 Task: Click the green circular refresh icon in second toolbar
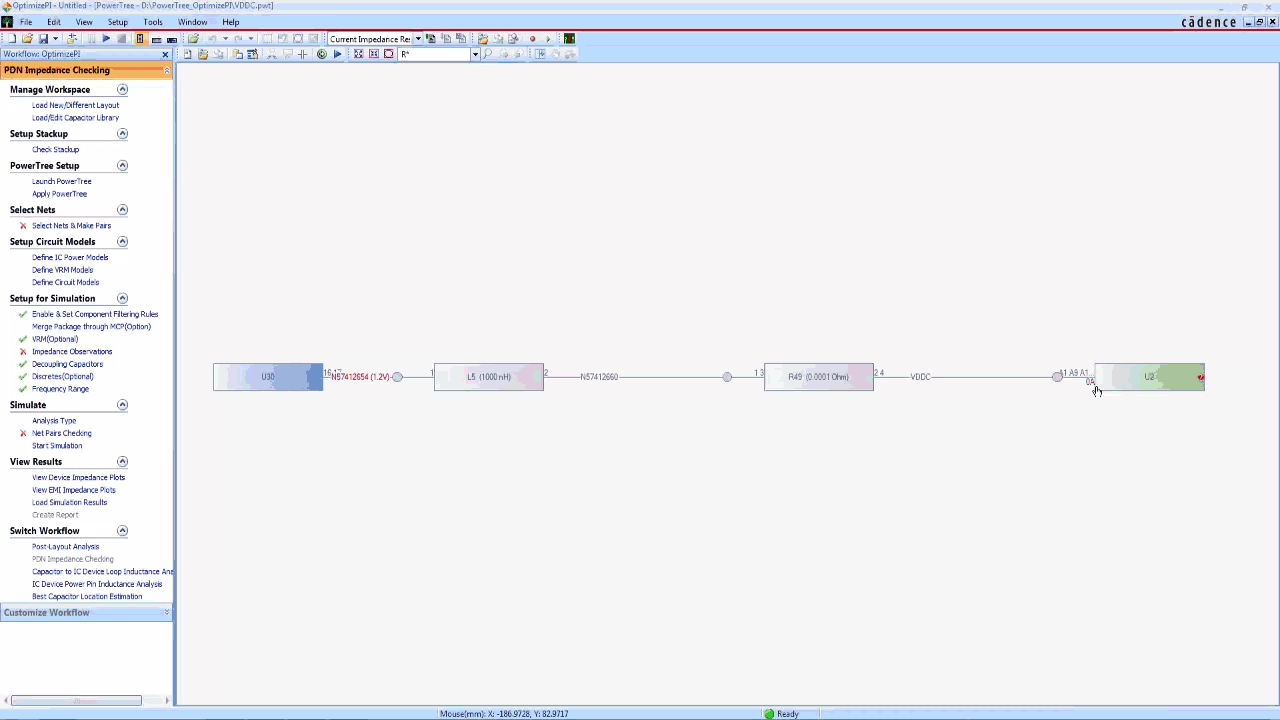coord(322,54)
